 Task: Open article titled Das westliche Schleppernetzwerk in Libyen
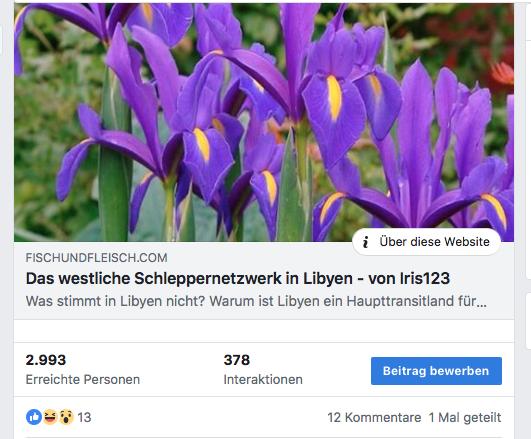coord(238,278)
